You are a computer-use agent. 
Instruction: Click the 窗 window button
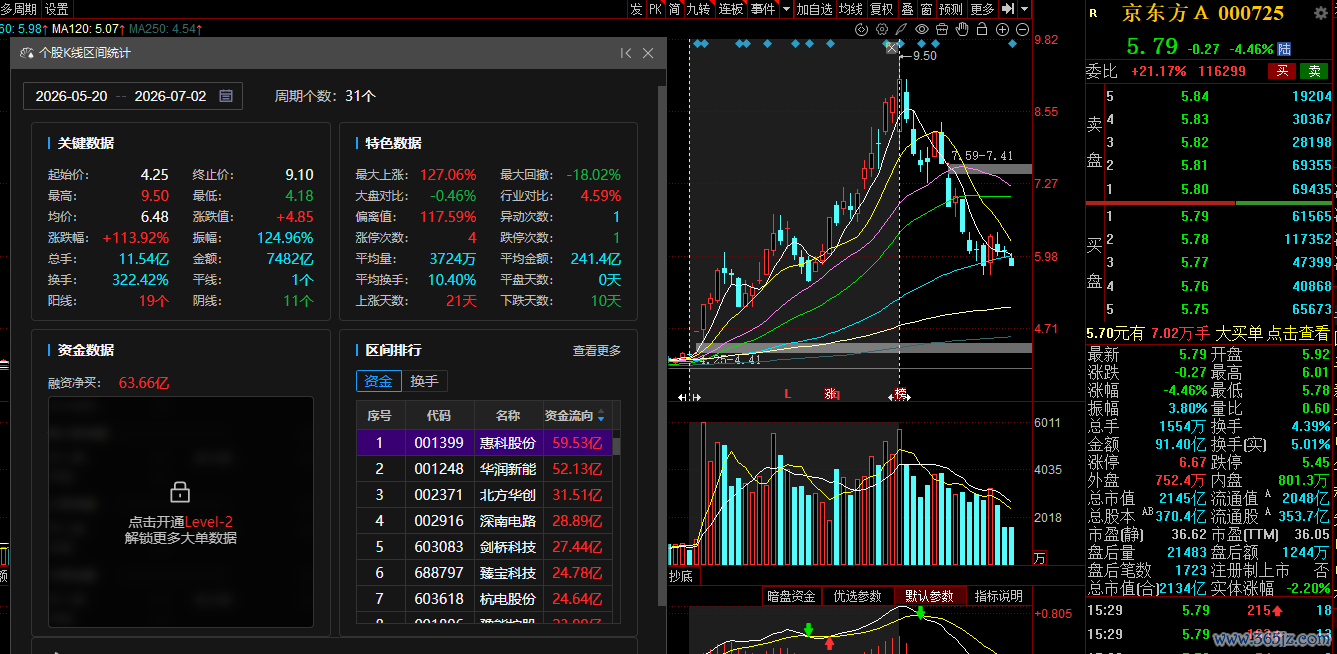926,9
